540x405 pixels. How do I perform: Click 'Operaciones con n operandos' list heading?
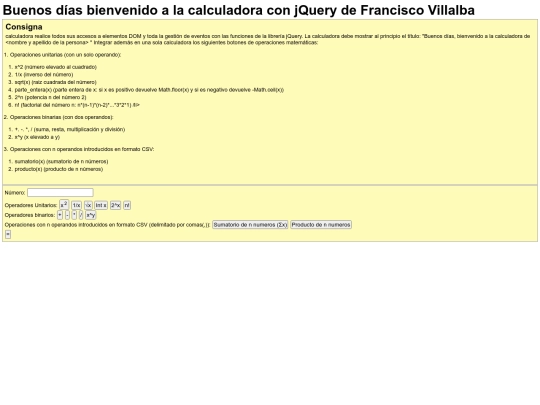click(x=82, y=149)
